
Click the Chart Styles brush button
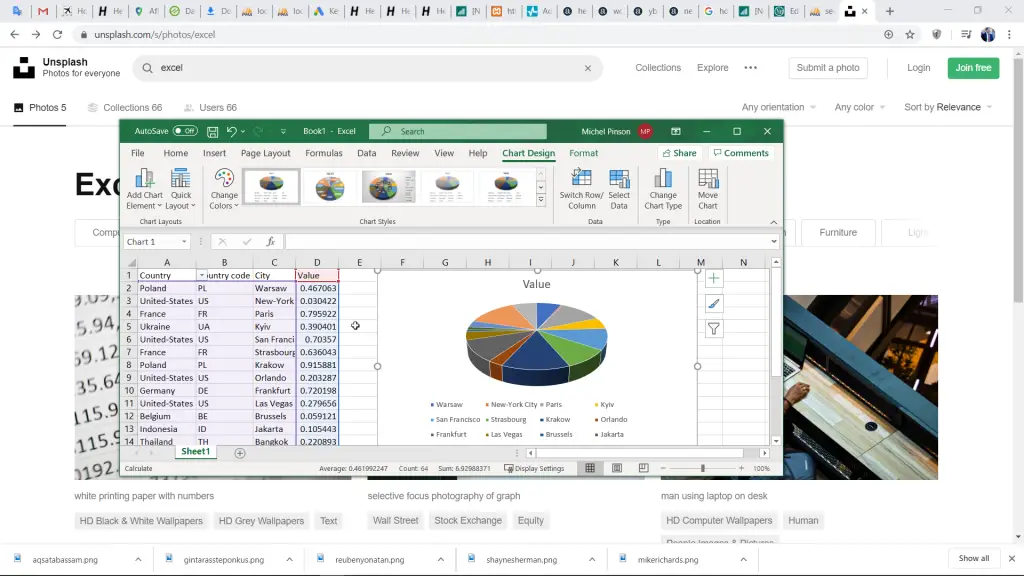[x=714, y=304]
